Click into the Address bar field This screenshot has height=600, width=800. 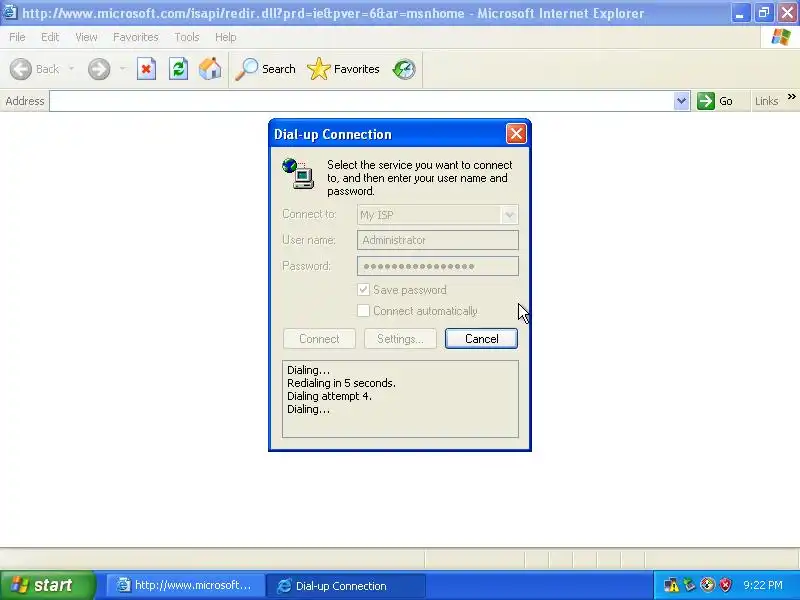(x=362, y=101)
